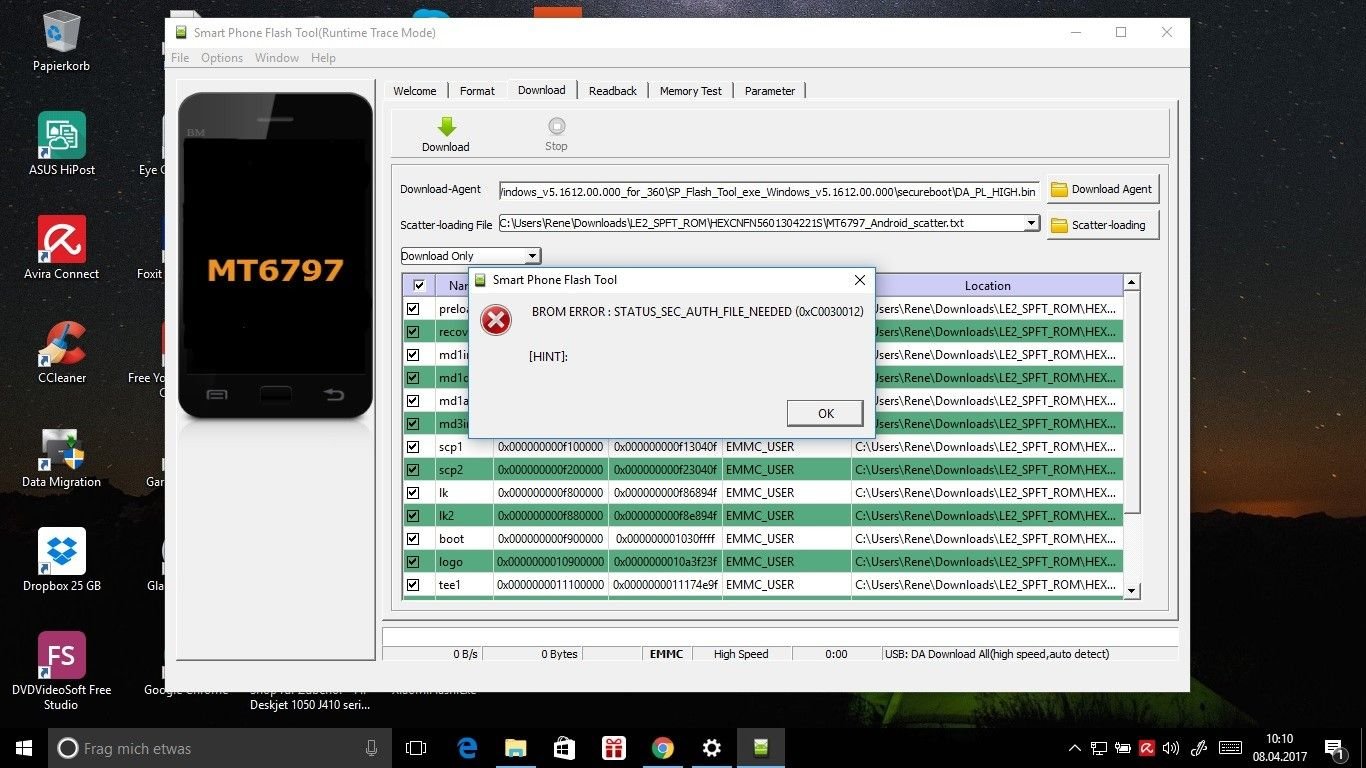Click the Flash Tool title bar icon
This screenshot has height=768, width=1366.
pyautogui.click(x=180, y=32)
